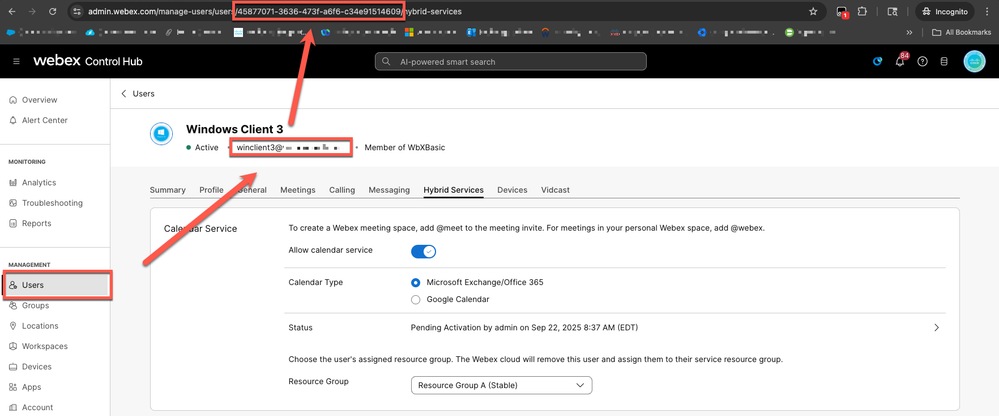Open the media control icon with red badge
The width and height of the screenshot is (999, 416).
[x=843, y=11]
